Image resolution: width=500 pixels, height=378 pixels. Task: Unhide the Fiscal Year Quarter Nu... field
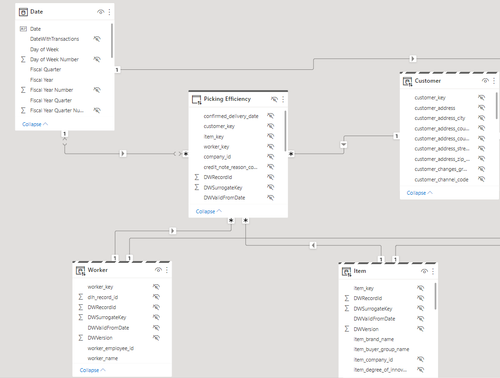click(97, 110)
